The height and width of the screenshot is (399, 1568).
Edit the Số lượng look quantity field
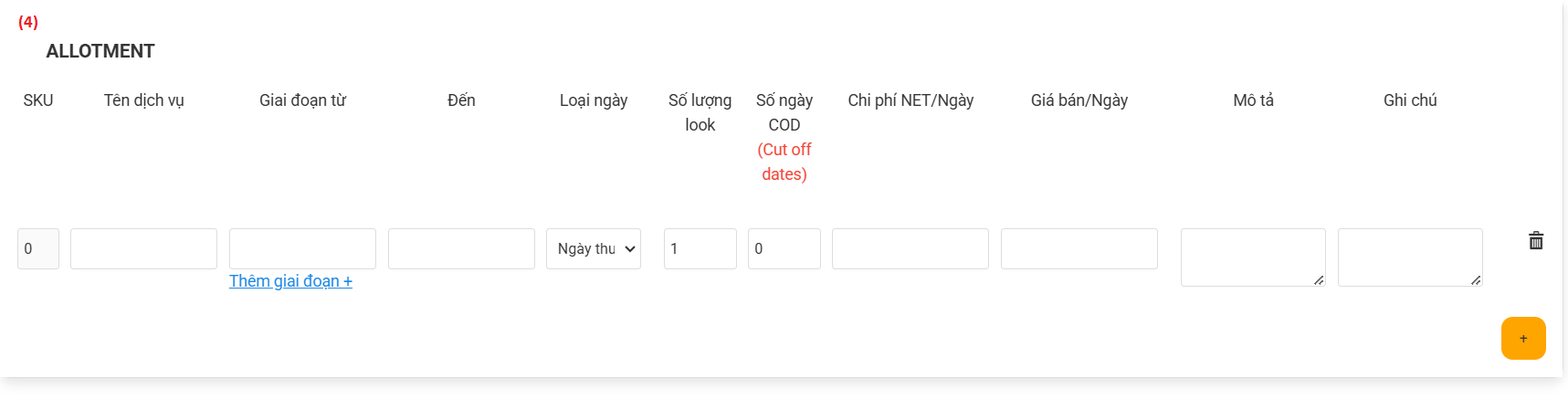pyautogui.click(x=700, y=248)
